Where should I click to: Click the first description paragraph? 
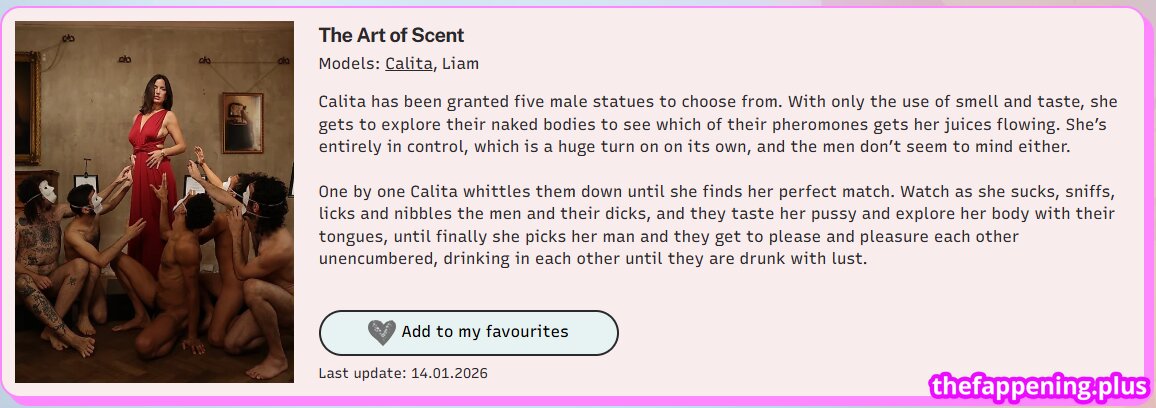coord(718,124)
